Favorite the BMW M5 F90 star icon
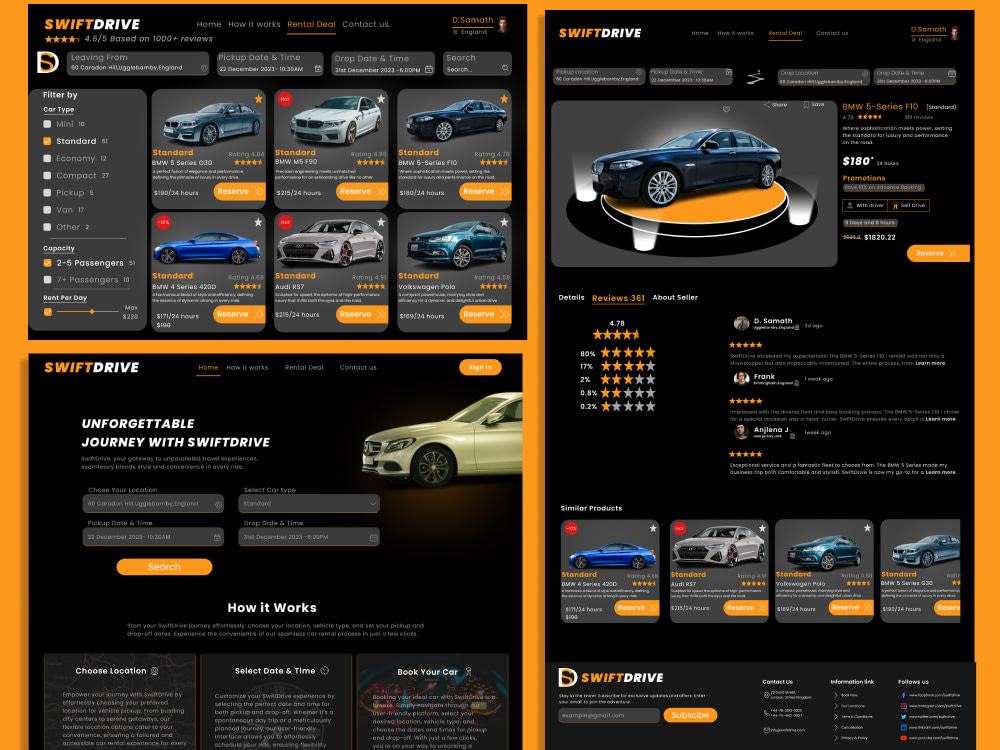This screenshot has width=1000, height=750. (x=381, y=99)
